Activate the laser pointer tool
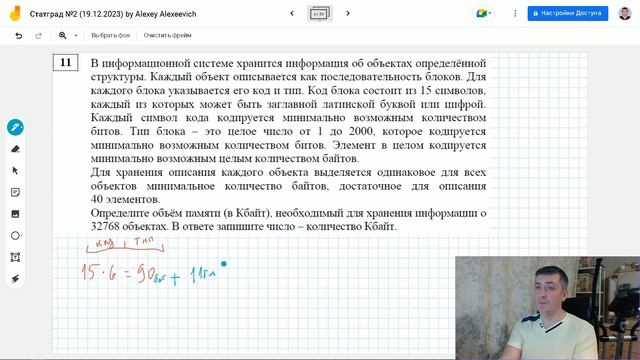The image size is (640, 360). pos(16,279)
